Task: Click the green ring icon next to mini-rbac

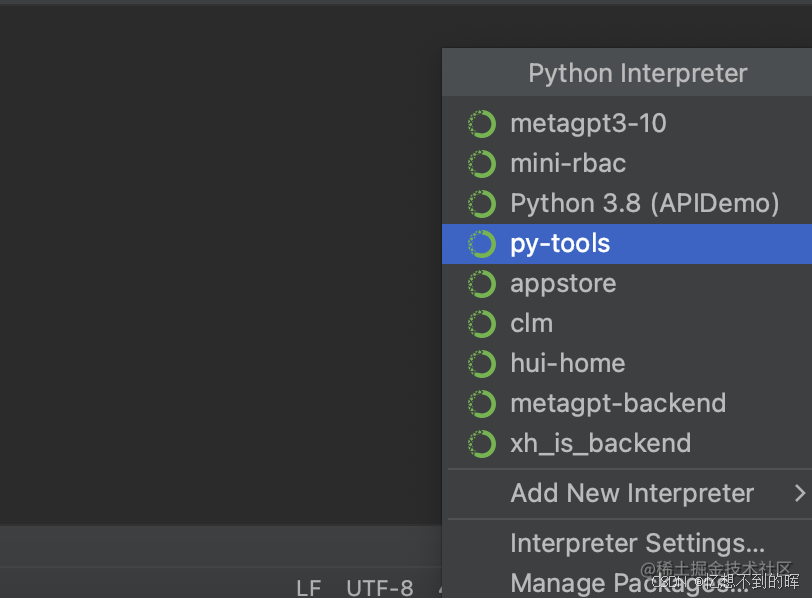Action: click(482, 164)
